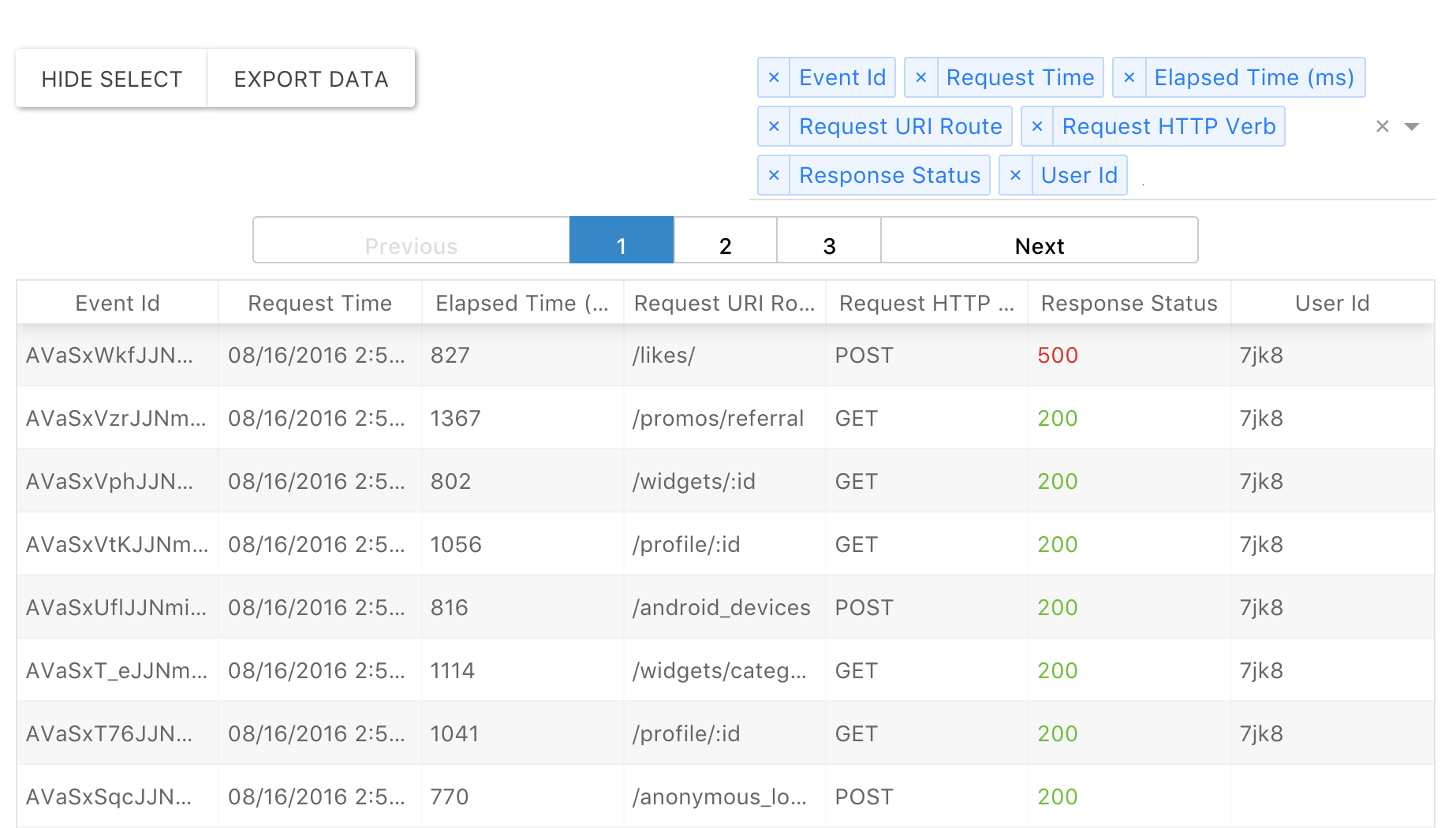Click EXPORT DATA button
Viewport: 1456px width, 828px height.
[311, 79]
